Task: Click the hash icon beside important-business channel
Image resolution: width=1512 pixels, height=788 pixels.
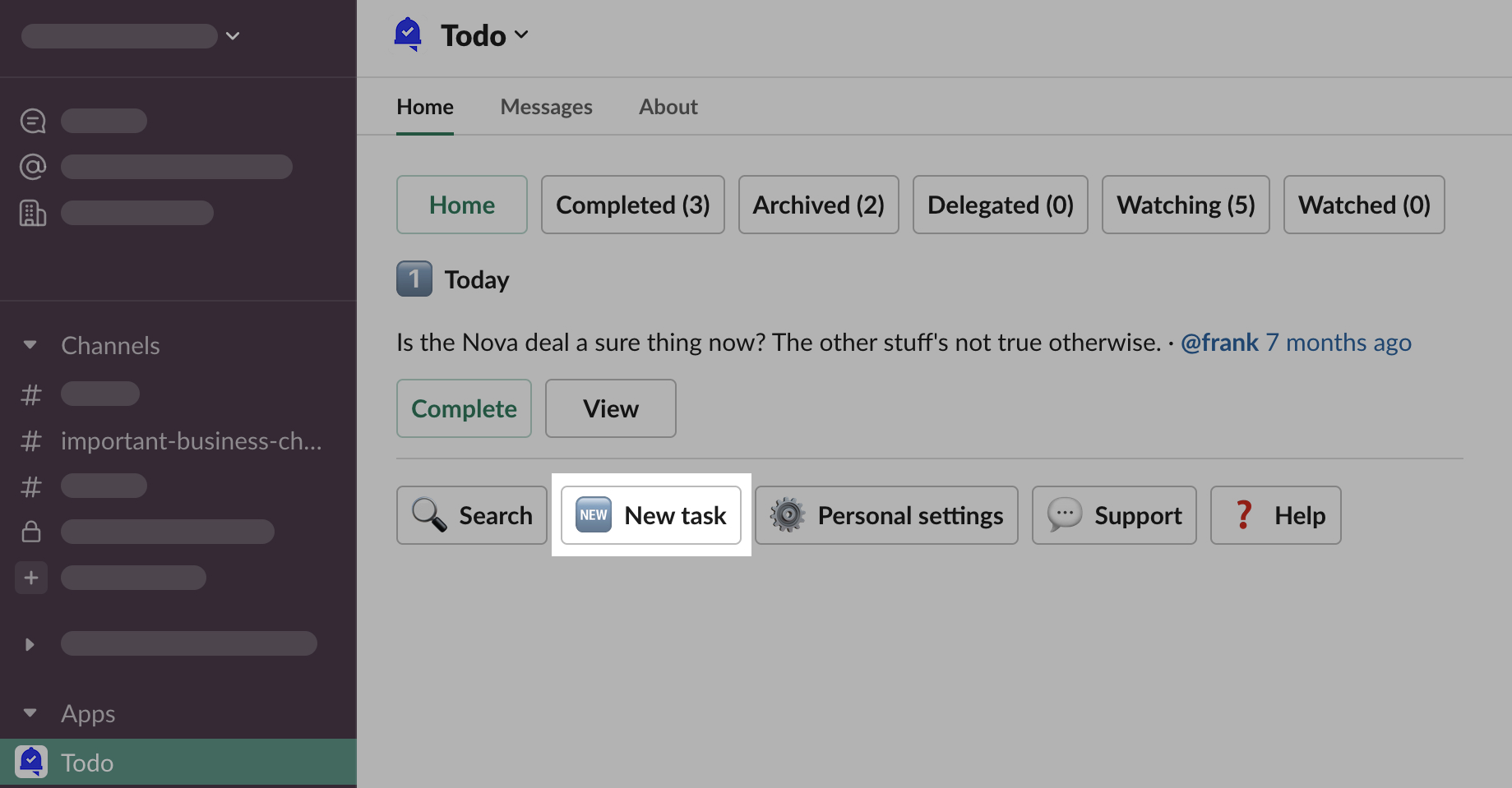Action: (x=31, y=441)
